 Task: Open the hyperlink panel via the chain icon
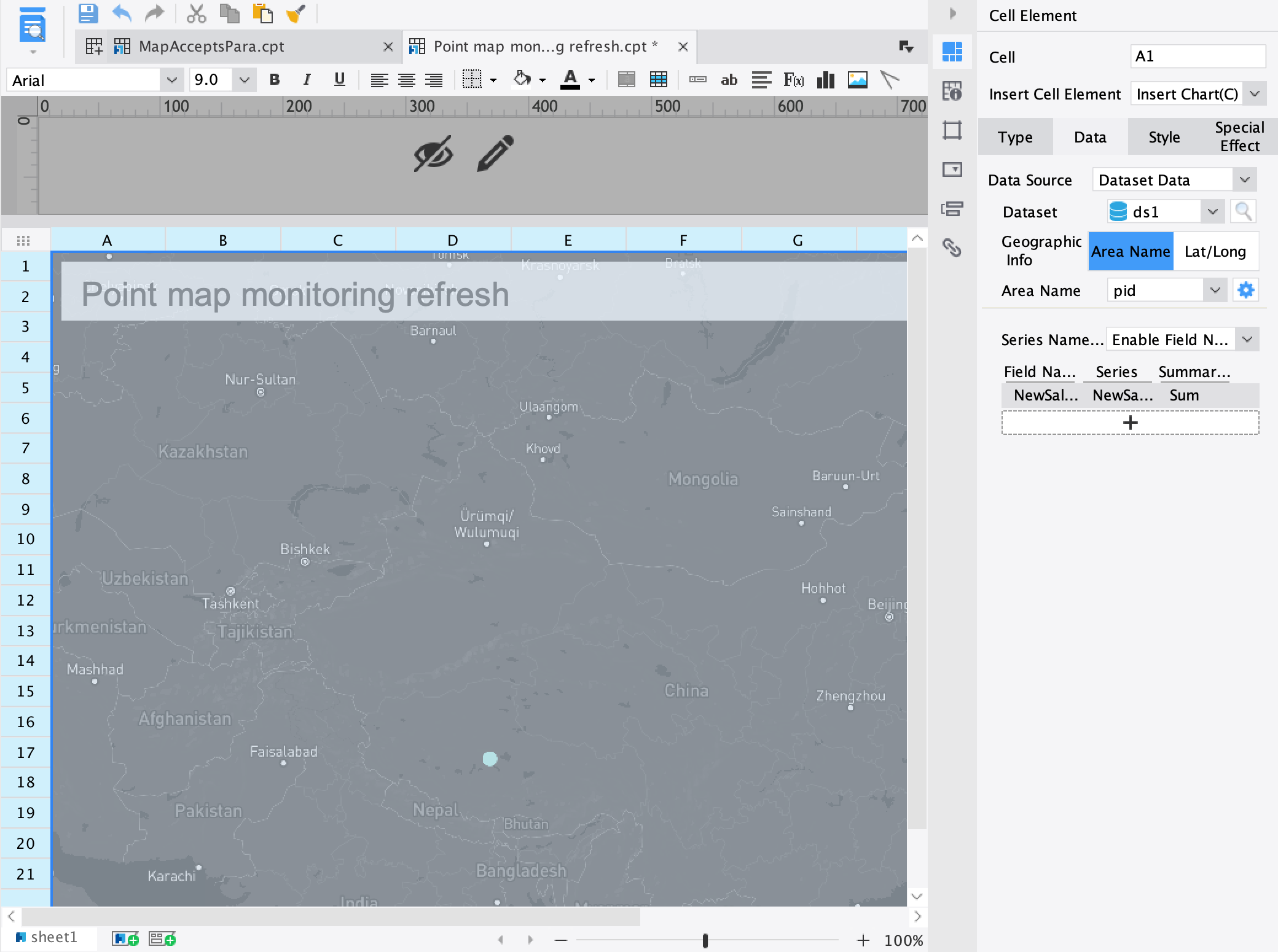pyautogui.click(x=952, y=248)
